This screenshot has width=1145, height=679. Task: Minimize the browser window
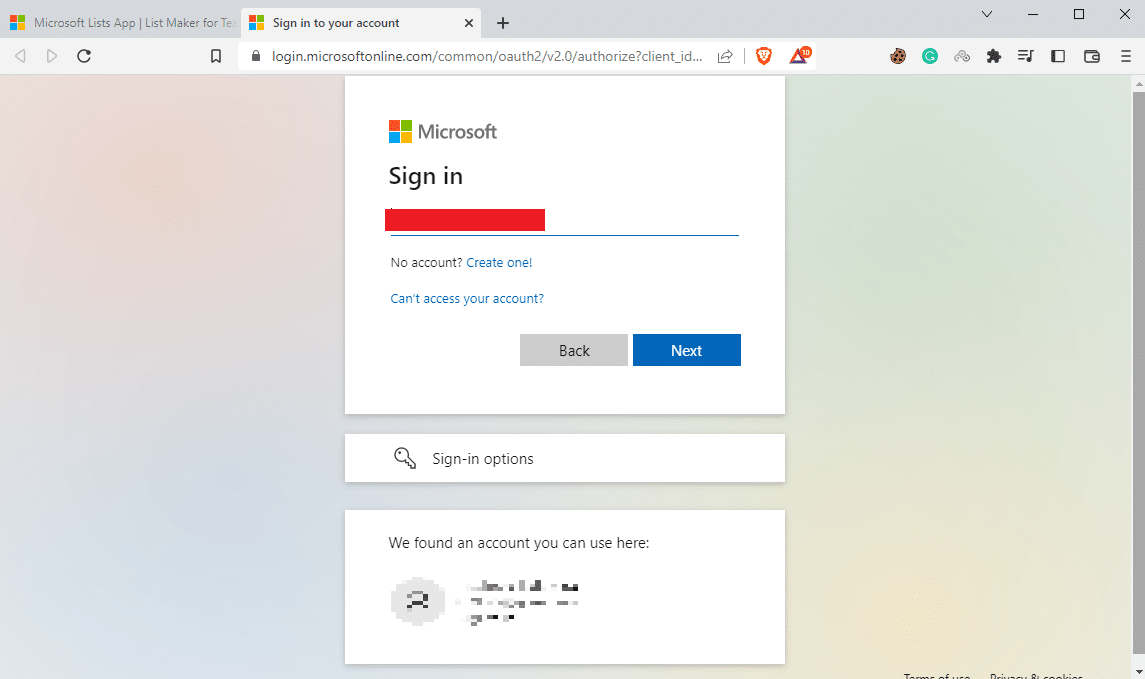1033,14
